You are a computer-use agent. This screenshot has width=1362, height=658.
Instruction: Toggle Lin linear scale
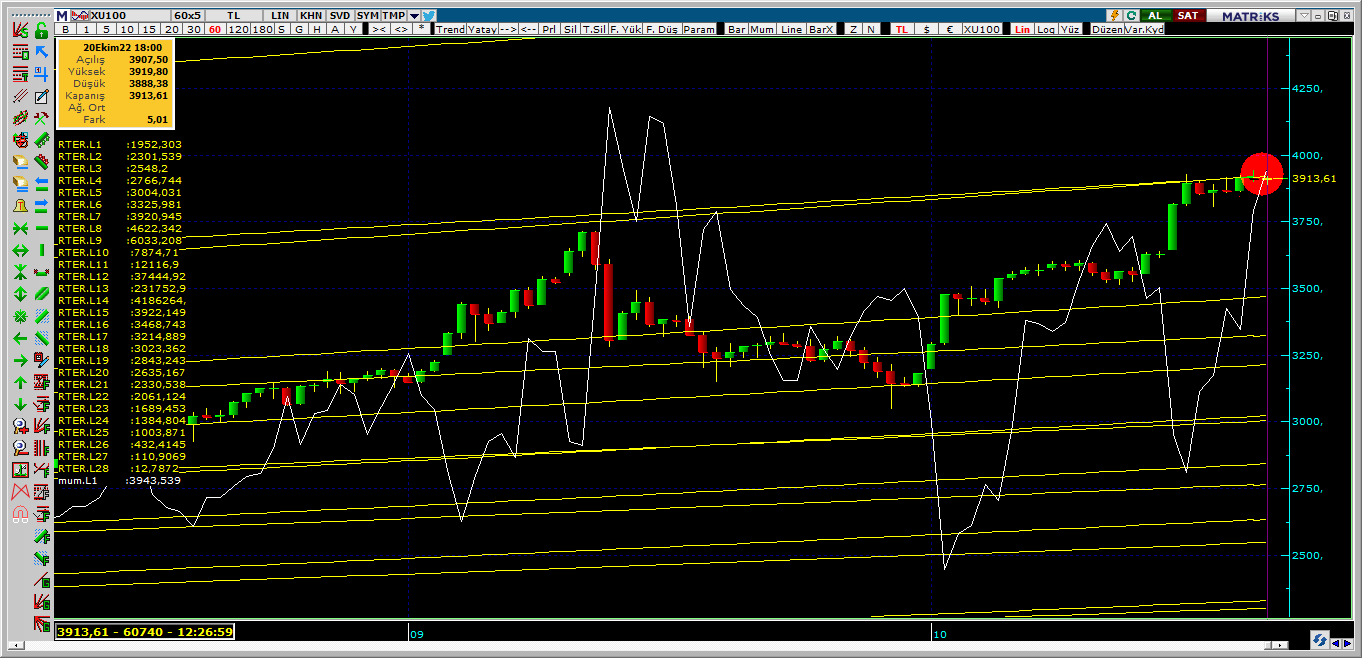click(1022, 30)
